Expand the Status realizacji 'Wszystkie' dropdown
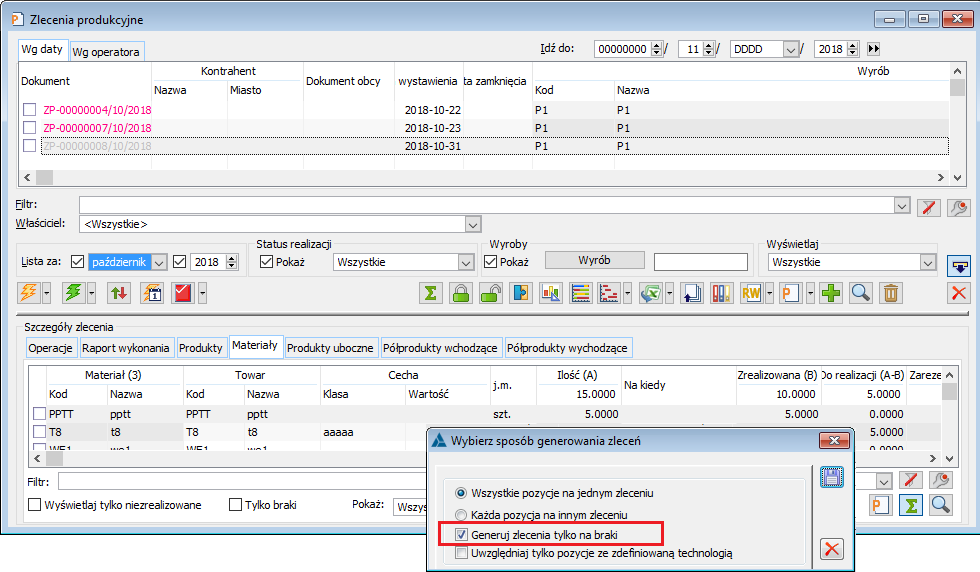 465,262
